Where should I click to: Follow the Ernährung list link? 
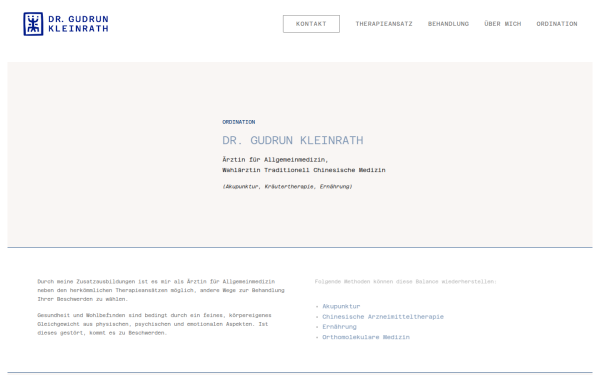click(x=339, y=327)
